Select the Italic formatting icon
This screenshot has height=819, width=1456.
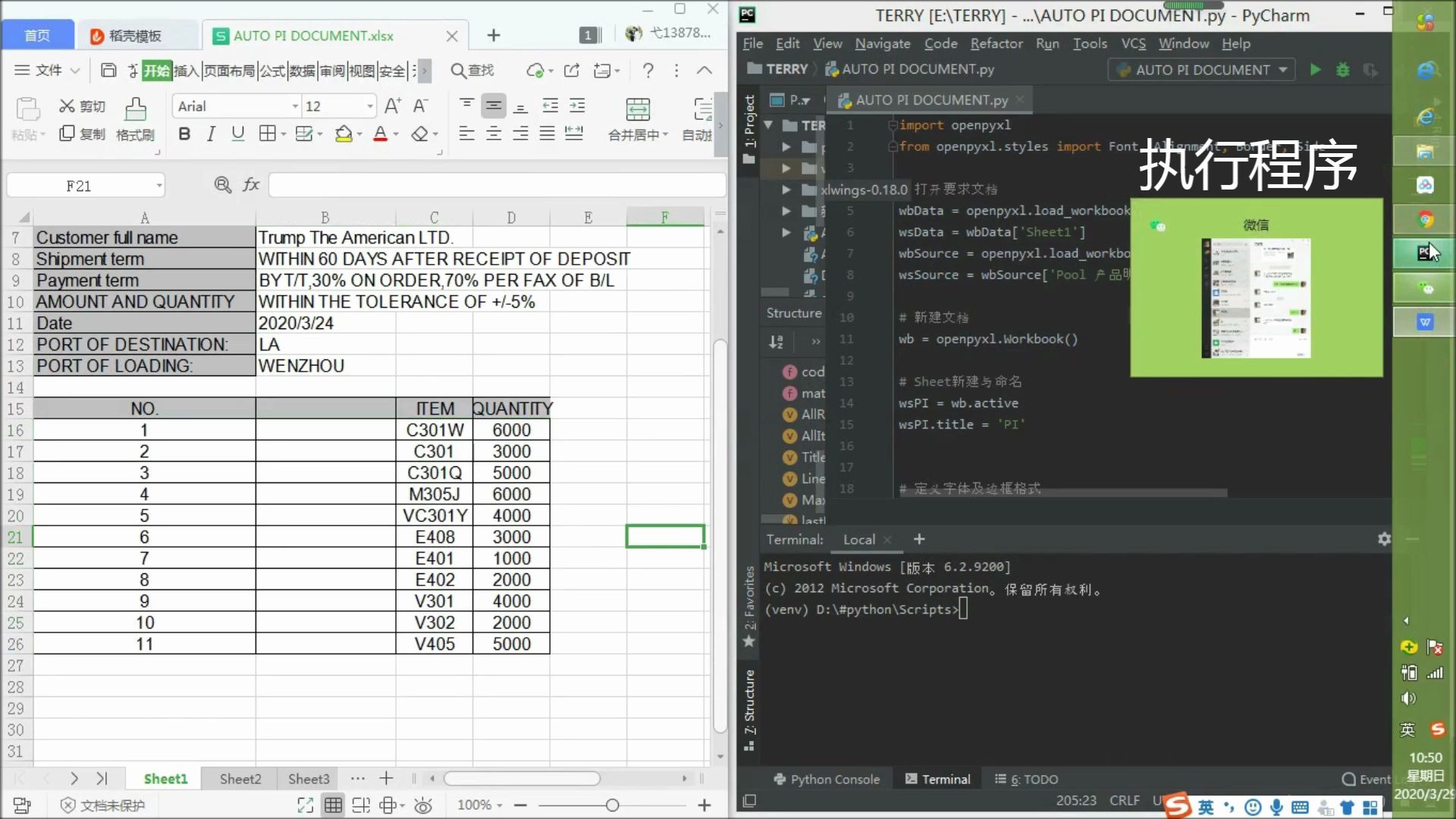point(211,133)
